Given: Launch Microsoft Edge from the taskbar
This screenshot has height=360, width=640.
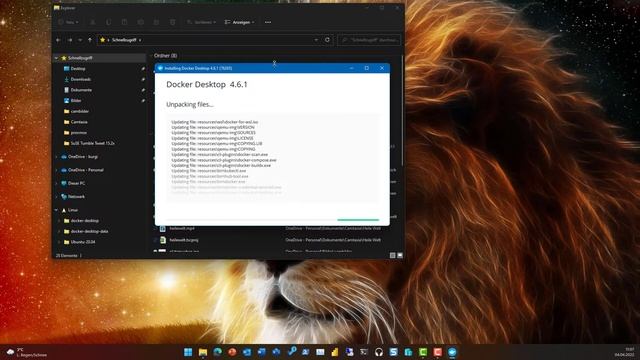Looking at the screenshot, I should coord(218,352).
